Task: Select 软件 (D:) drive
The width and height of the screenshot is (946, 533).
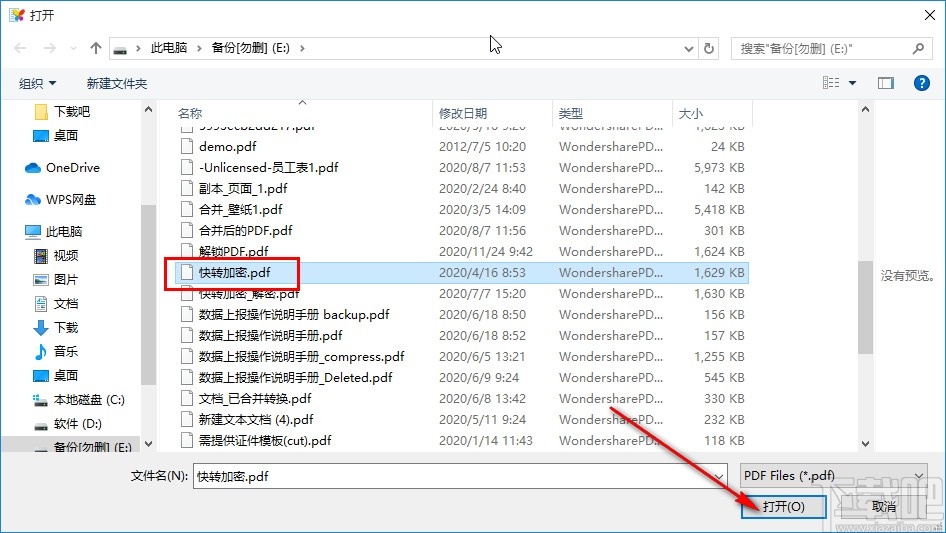Action: [x=68, y=424]
